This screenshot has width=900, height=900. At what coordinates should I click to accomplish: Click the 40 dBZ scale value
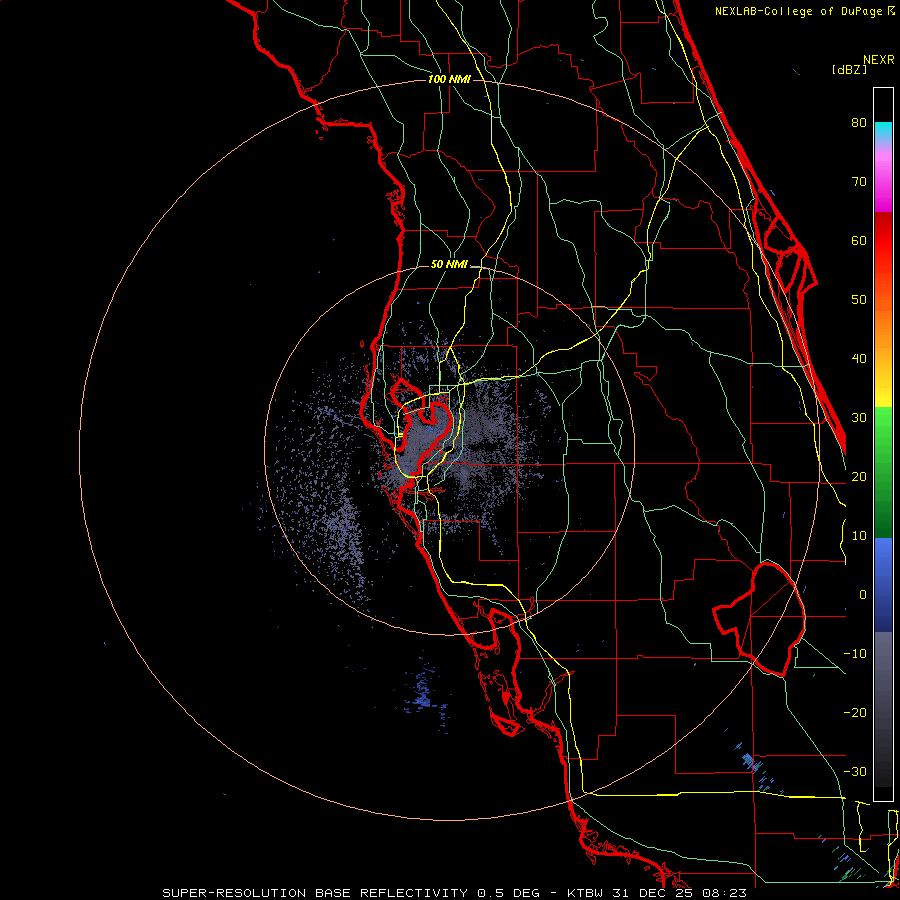click(x=859, y=359)
